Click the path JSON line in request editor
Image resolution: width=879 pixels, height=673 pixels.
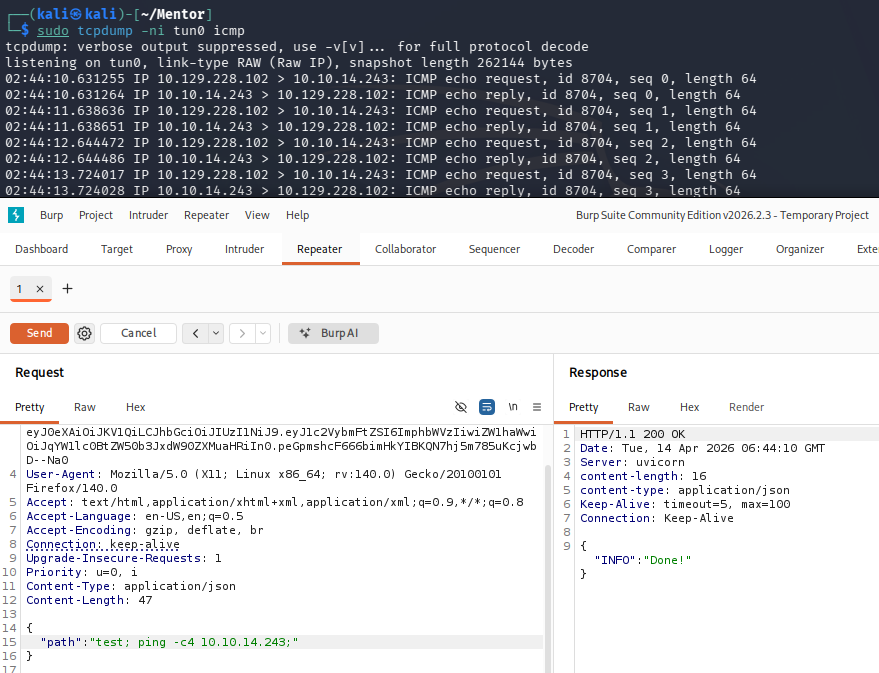[x=170, y=642]
